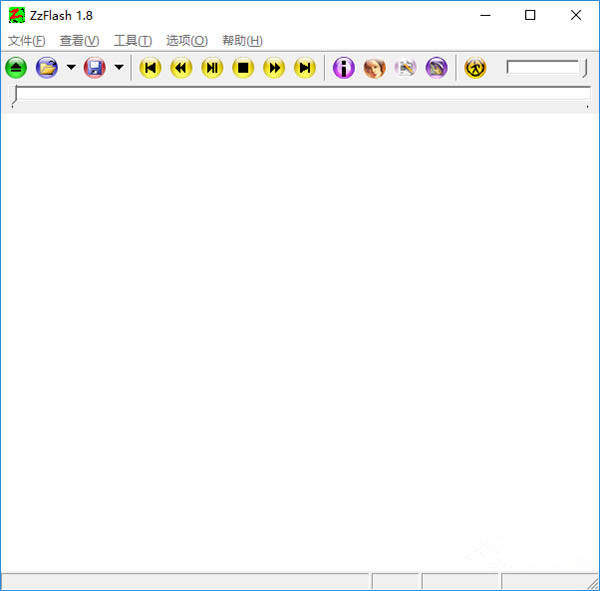Show file info with purple i icon
600x591 pixels.
(x=343, y=68)
